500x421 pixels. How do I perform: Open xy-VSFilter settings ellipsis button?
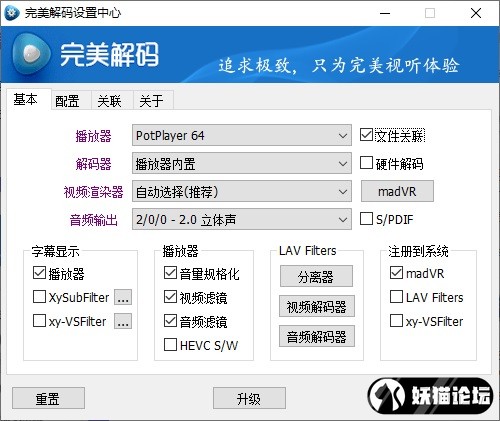click(x=123, y=321)
